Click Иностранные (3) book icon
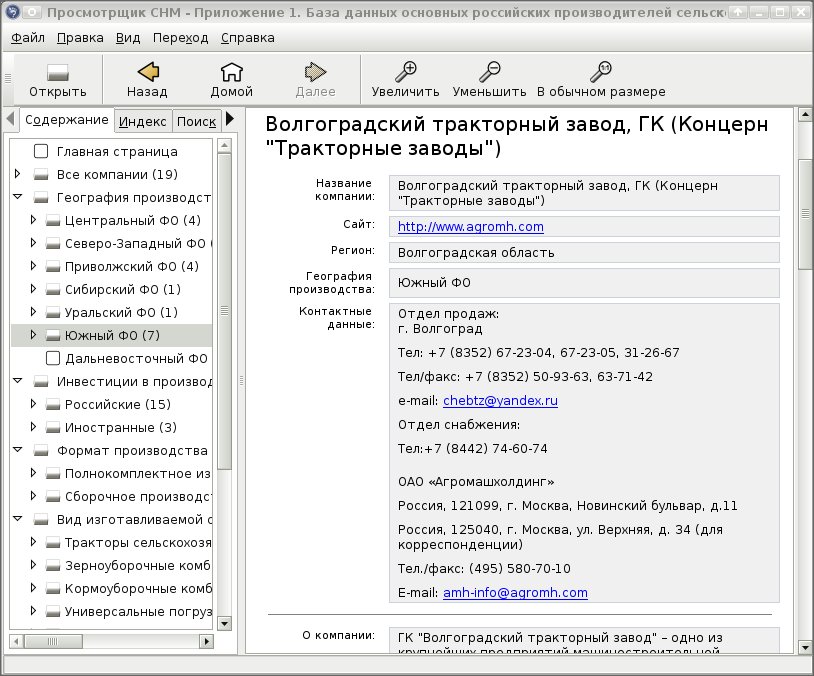Screen dimensions: 814x676 [x=53, y=428]
